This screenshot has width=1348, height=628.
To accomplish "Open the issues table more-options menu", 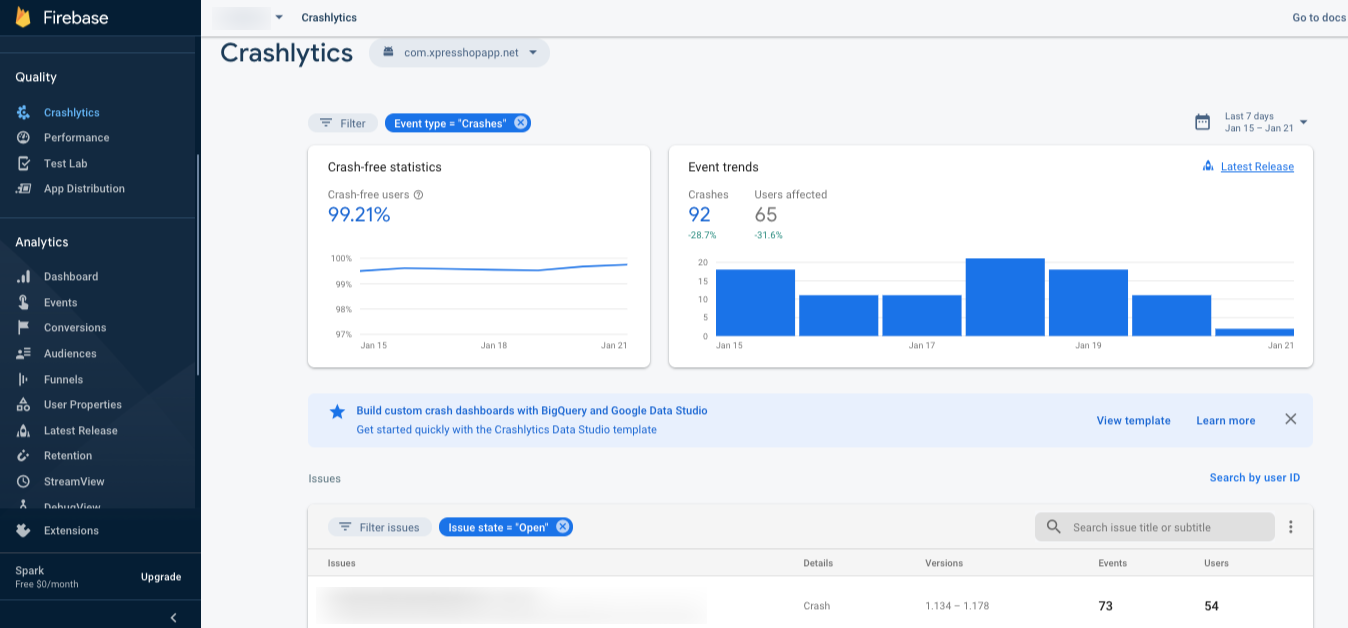I will coord(1291,527).
